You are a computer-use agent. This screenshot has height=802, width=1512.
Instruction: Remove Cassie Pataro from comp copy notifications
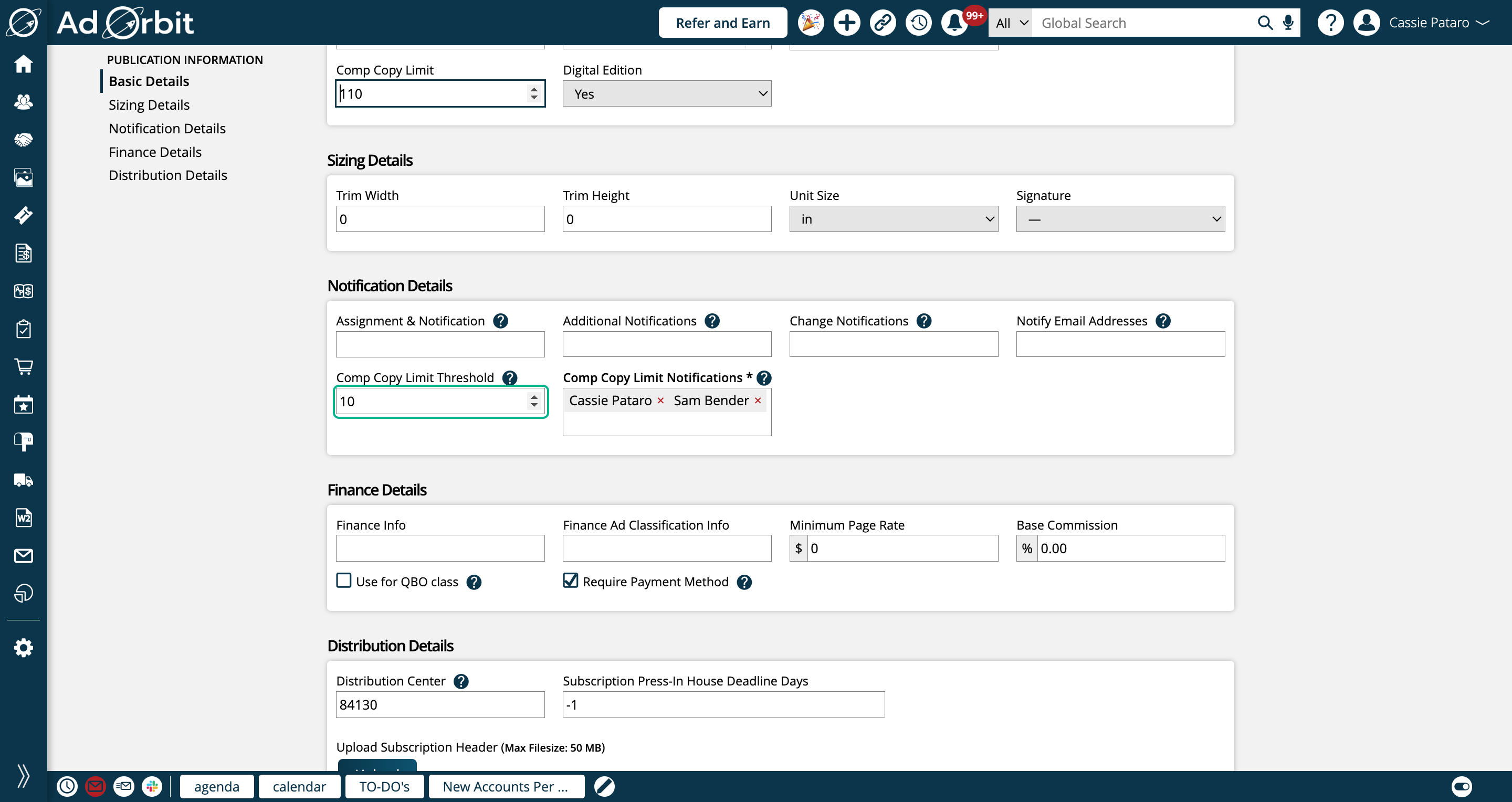coord(660,400)
